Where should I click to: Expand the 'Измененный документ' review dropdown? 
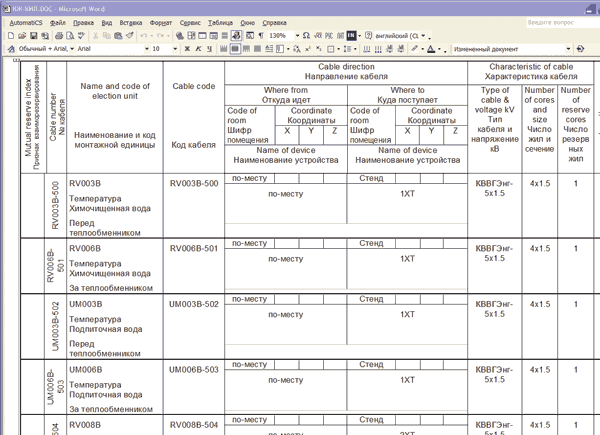click(x=568, y=49)
